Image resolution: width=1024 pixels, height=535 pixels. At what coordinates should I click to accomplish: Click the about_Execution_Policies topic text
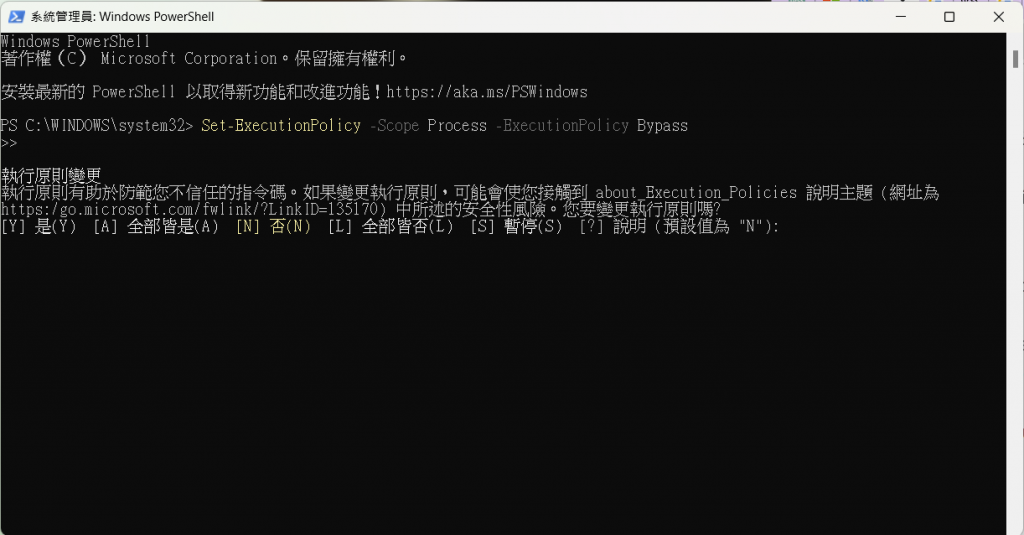point(696,193)
